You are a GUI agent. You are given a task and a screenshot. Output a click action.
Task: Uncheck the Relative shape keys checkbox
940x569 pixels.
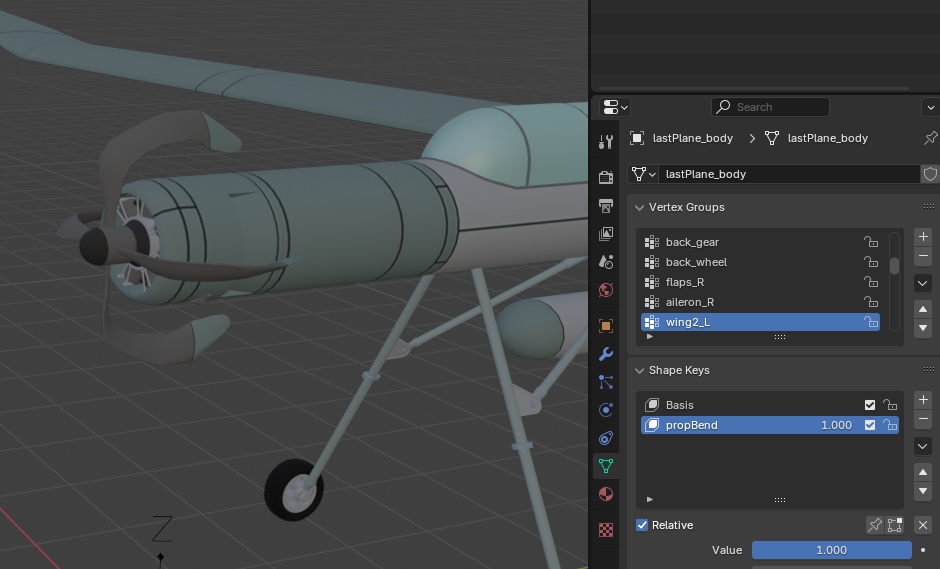click(x=642, y=525)
